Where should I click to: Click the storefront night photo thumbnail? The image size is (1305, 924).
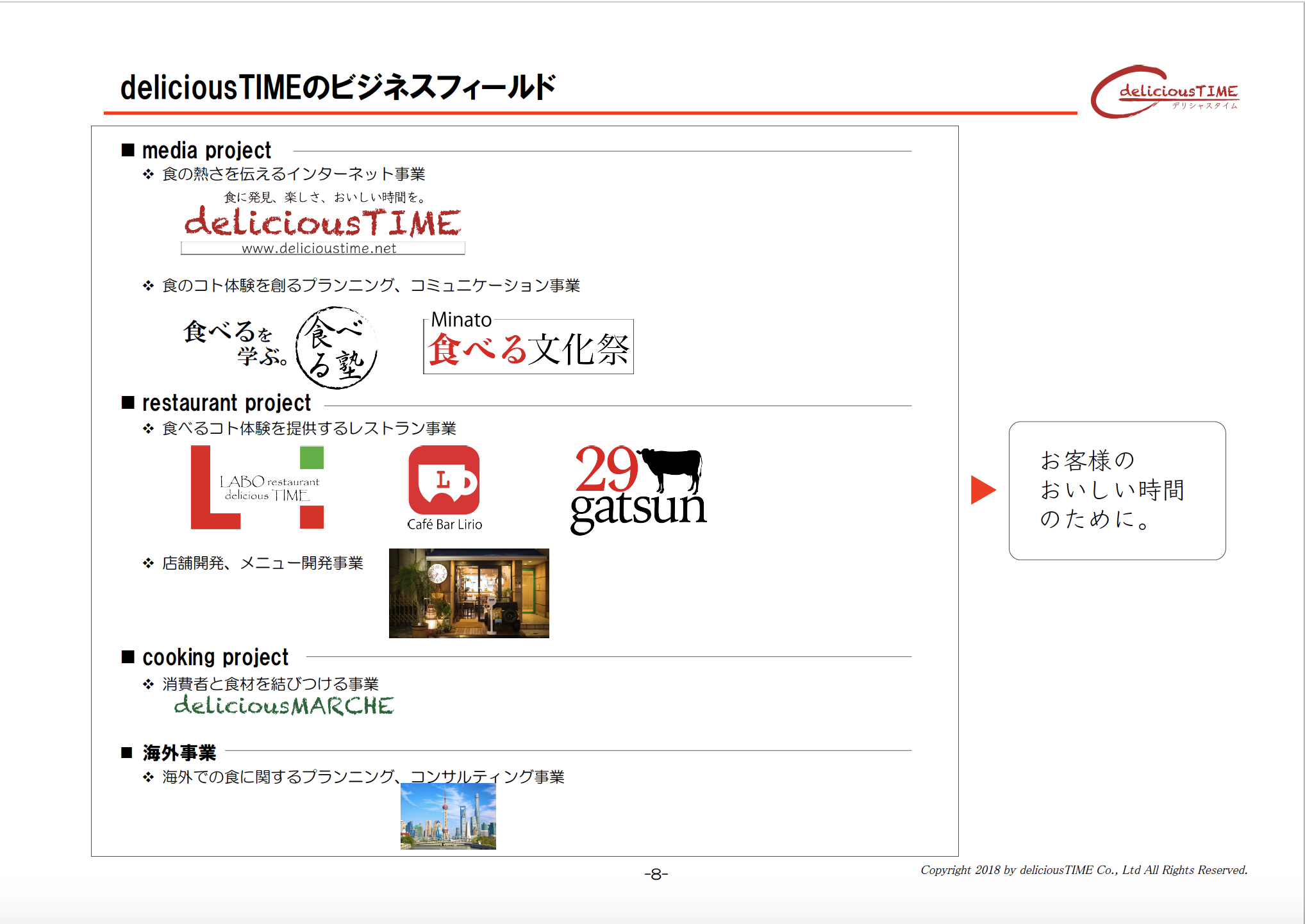coord(469,593)
